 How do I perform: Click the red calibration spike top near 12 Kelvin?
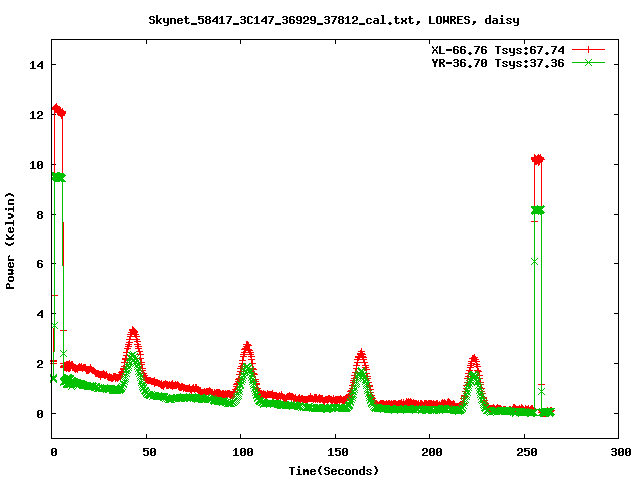[x=58, y=110]
